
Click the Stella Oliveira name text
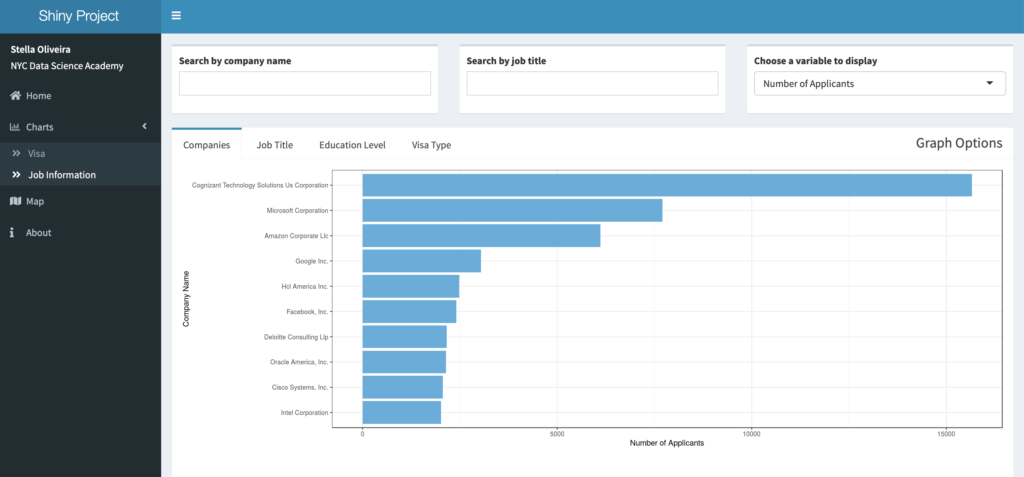(40, 49)
